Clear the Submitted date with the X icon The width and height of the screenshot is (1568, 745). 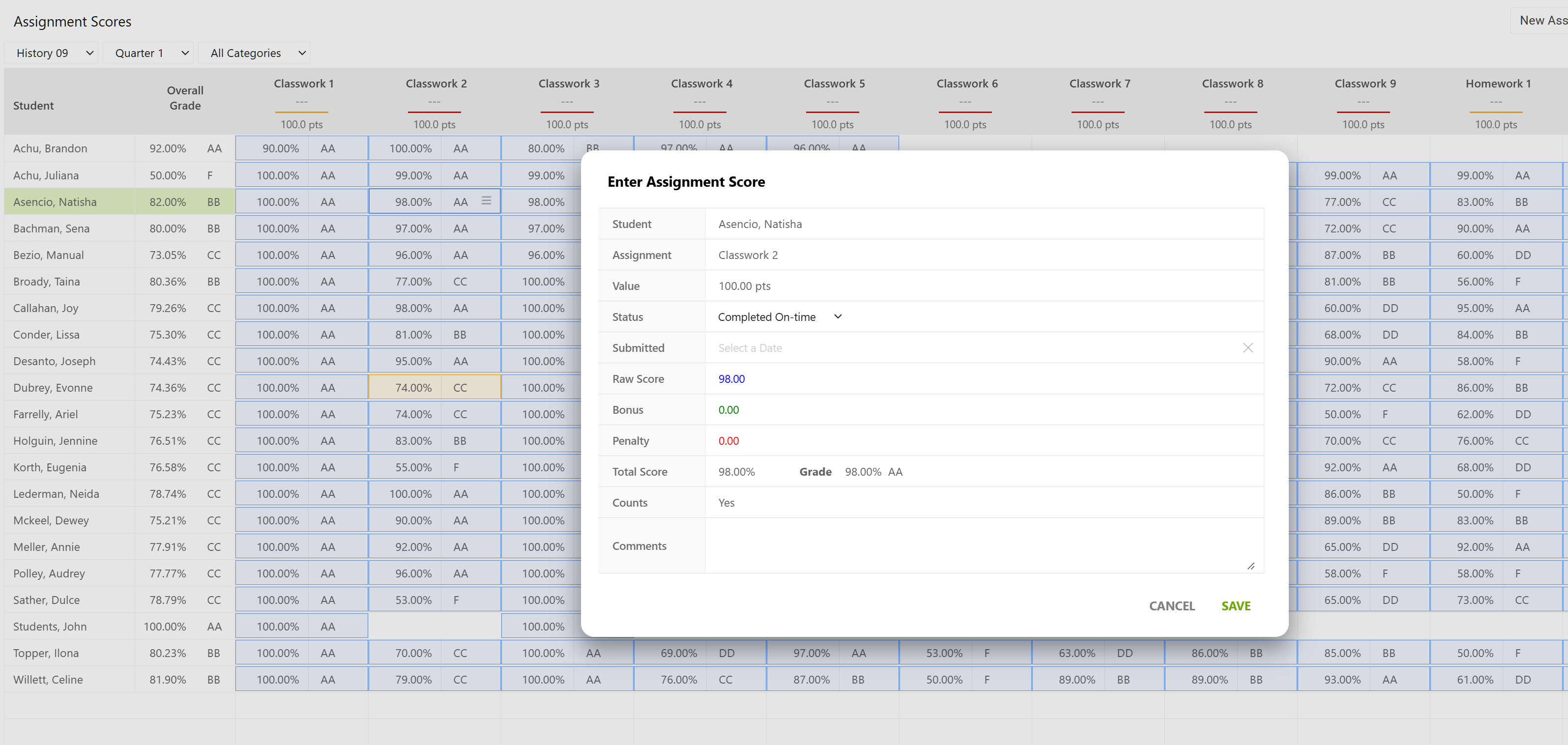(x=1247, y=347)
